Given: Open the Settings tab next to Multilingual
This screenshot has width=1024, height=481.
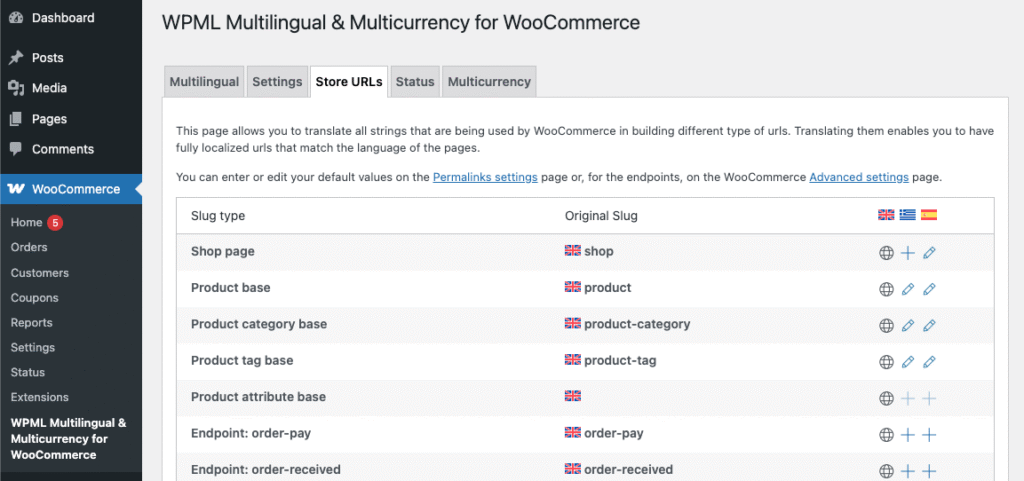Looking at the screenshot, I should (277, 82).
